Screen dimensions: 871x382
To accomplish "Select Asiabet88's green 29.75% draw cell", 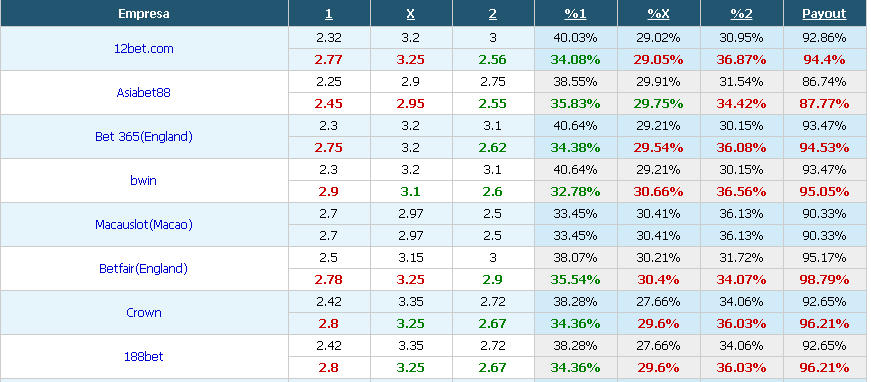I will click(x=658, y=103).
